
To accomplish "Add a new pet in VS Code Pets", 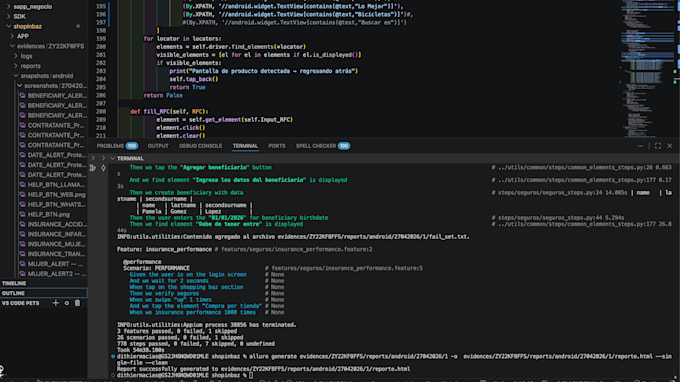I will [x=56, y=303].
